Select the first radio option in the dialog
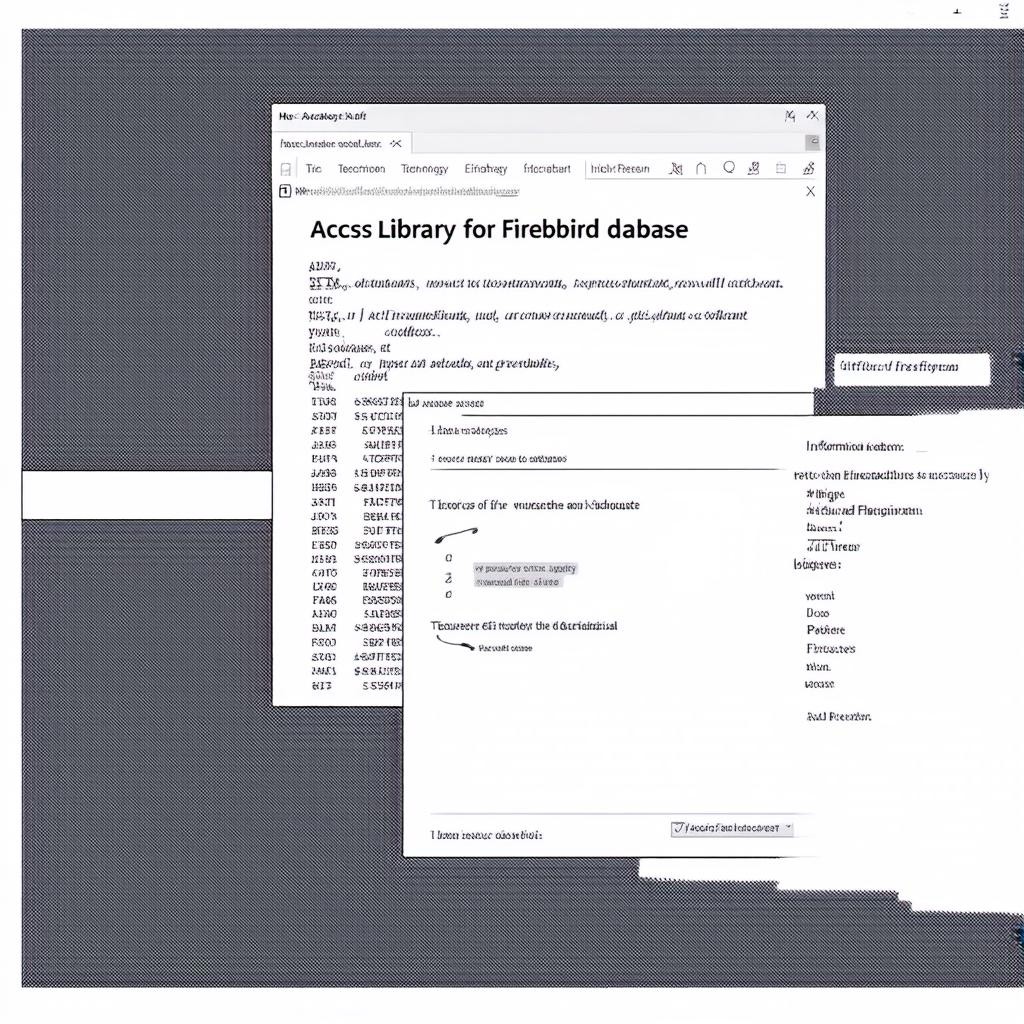Image resolution: width=1024 pixels, height=1024 pixels. pos(448,558)
